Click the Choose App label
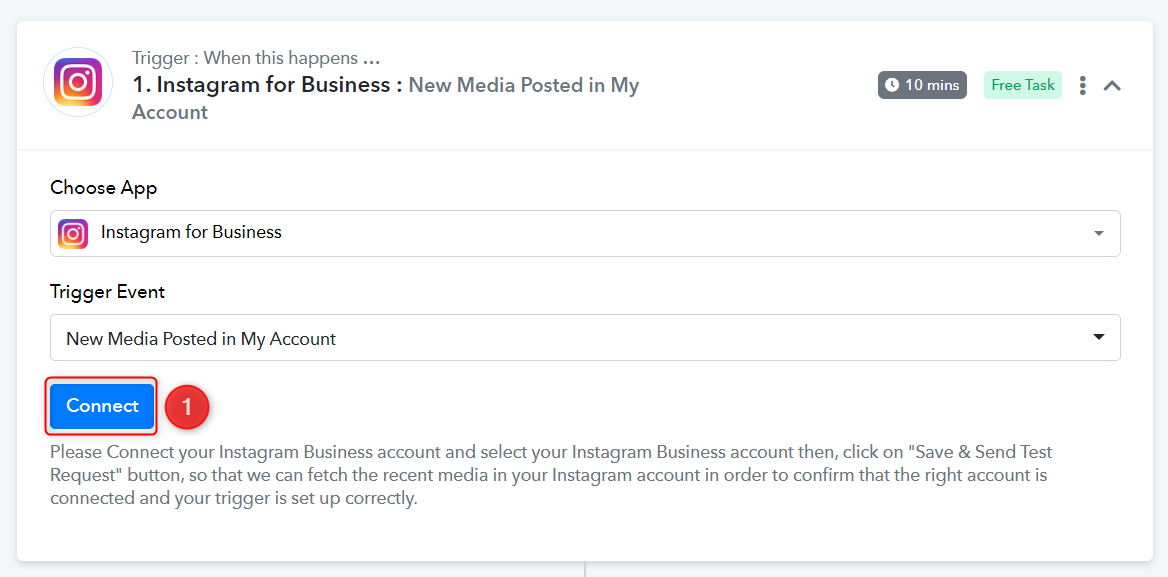 (x=104, y=188)
